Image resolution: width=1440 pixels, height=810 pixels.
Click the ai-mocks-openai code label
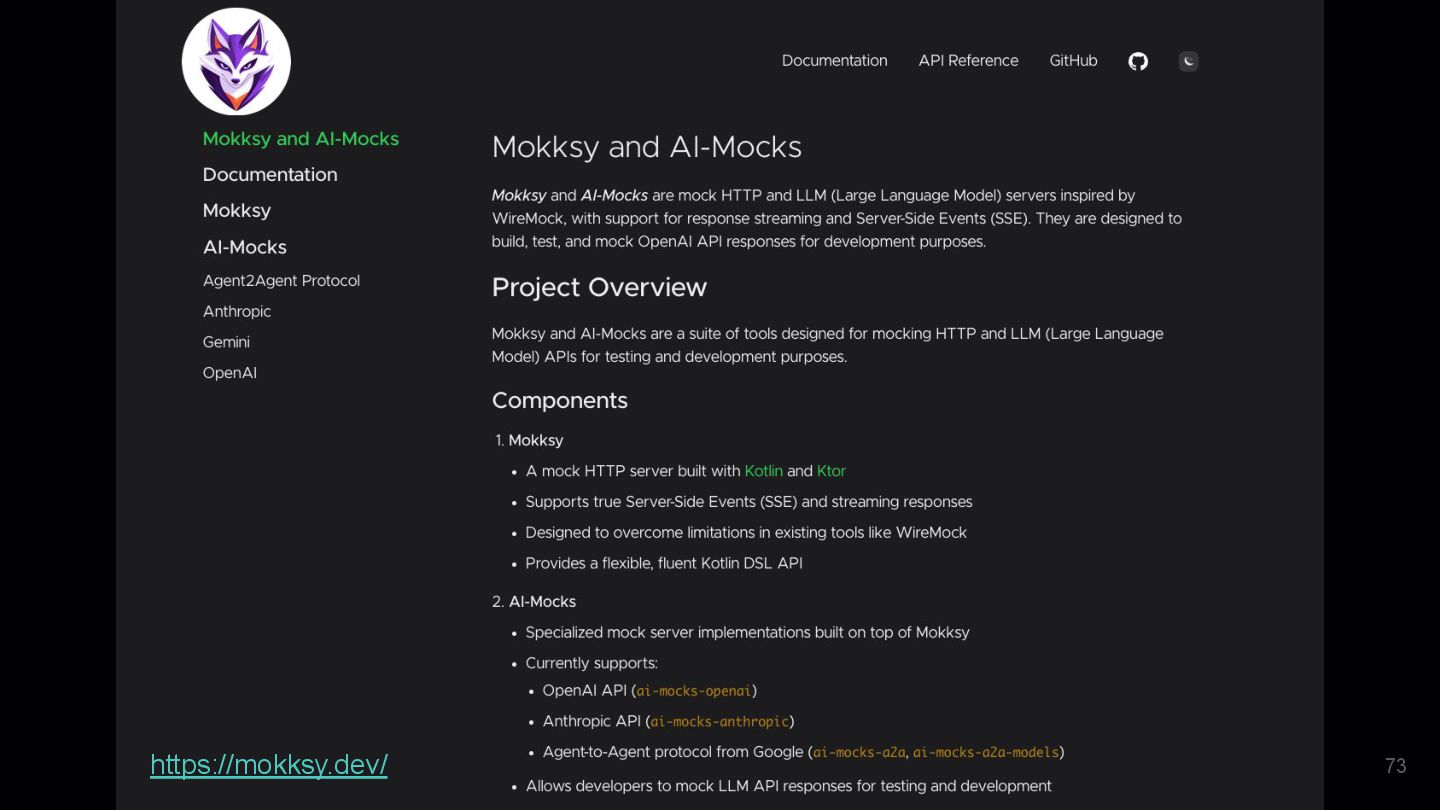point(694,691)
